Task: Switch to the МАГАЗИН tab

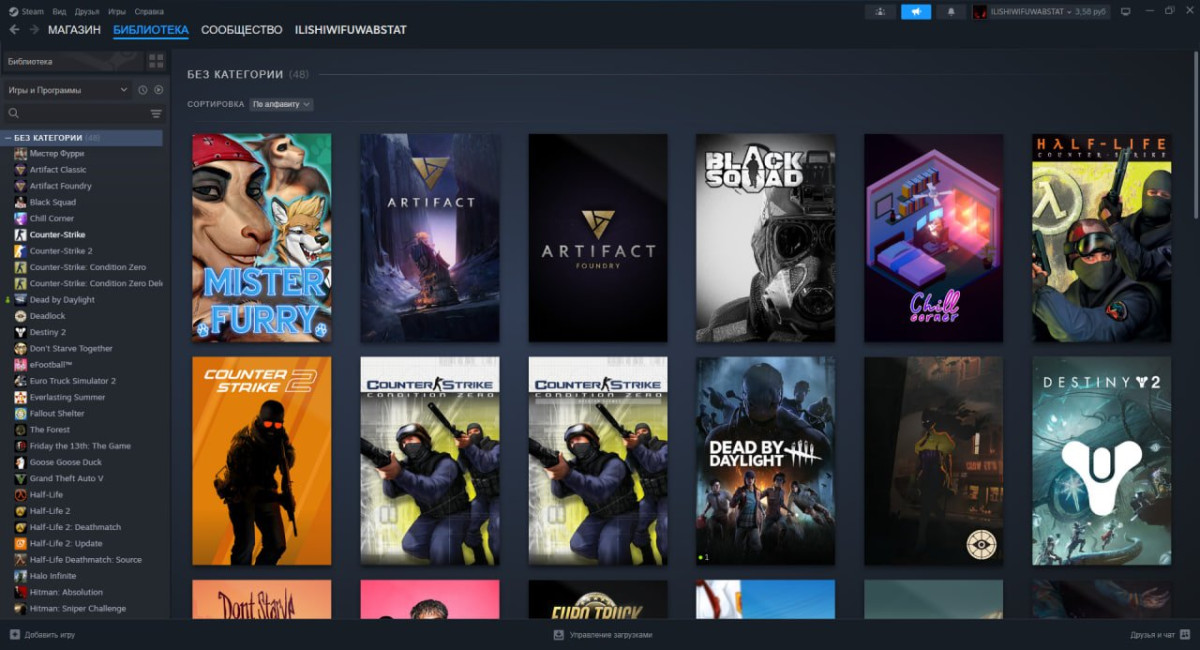Action: click(x=74, y=30)
